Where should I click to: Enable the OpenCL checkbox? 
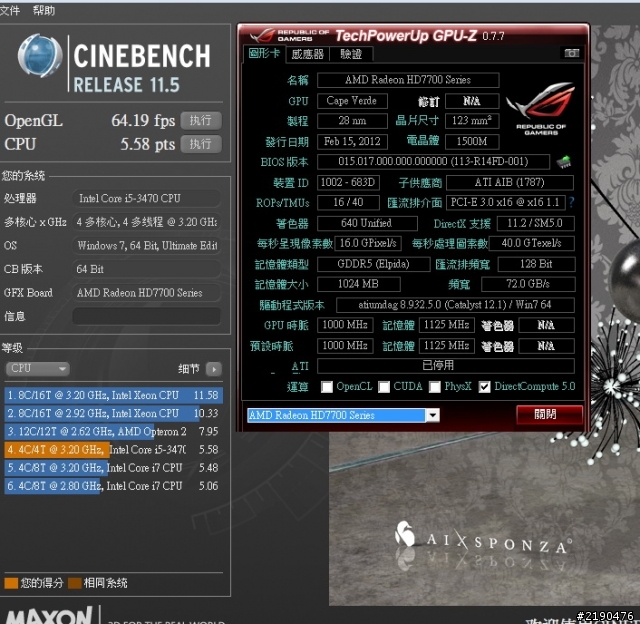pos(327,386)
